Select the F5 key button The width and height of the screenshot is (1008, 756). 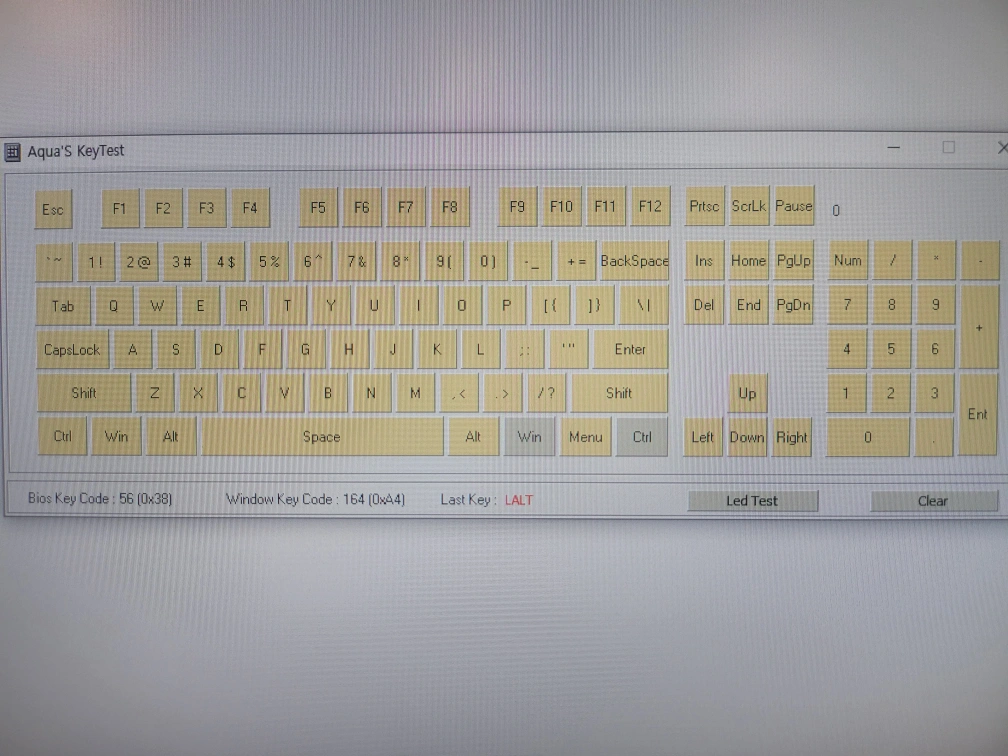[x=318, y=208]
